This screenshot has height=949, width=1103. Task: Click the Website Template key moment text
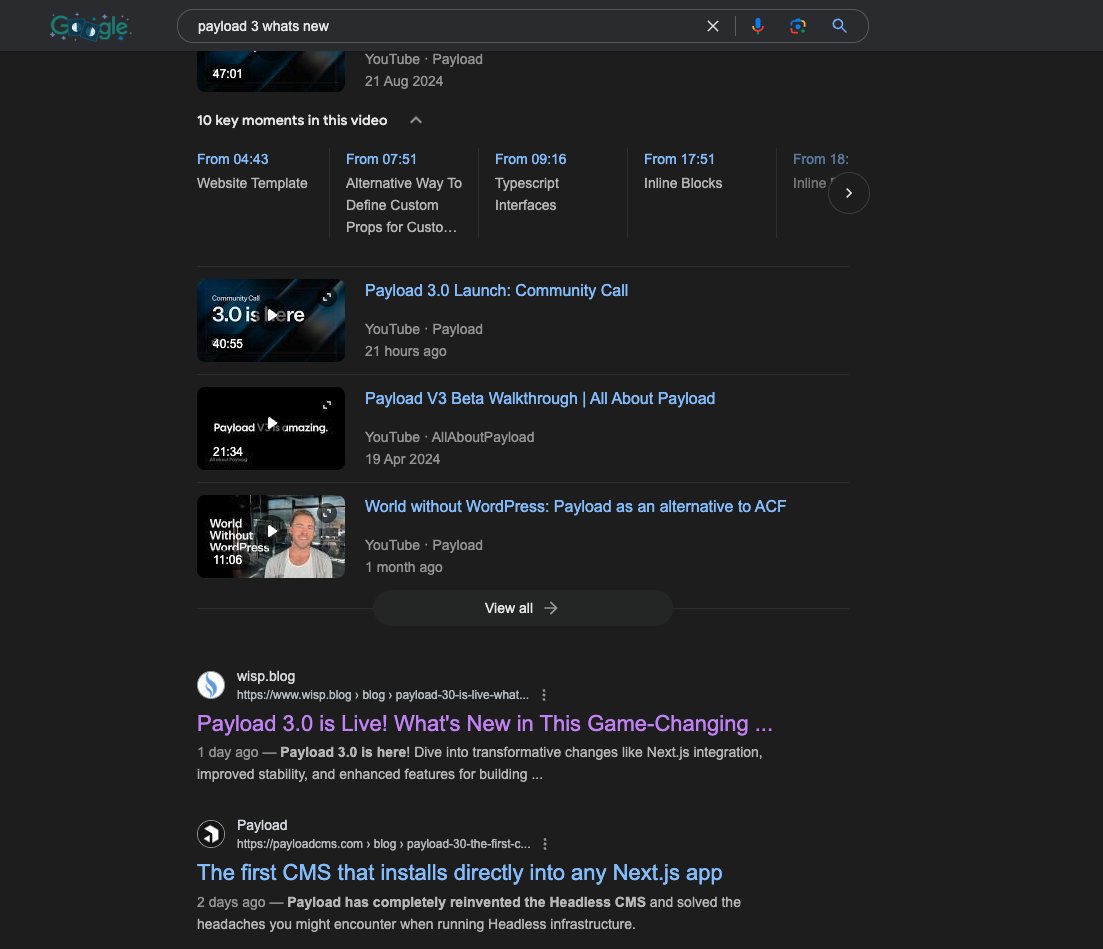[x=252, y=183]
